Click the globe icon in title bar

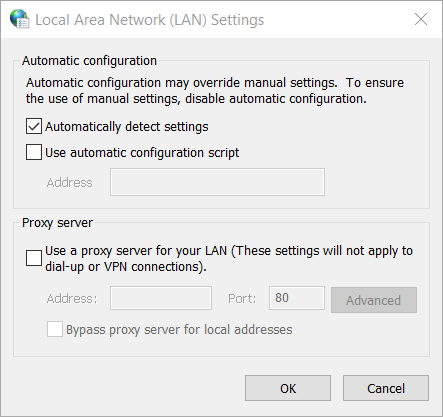coord(20,19)
